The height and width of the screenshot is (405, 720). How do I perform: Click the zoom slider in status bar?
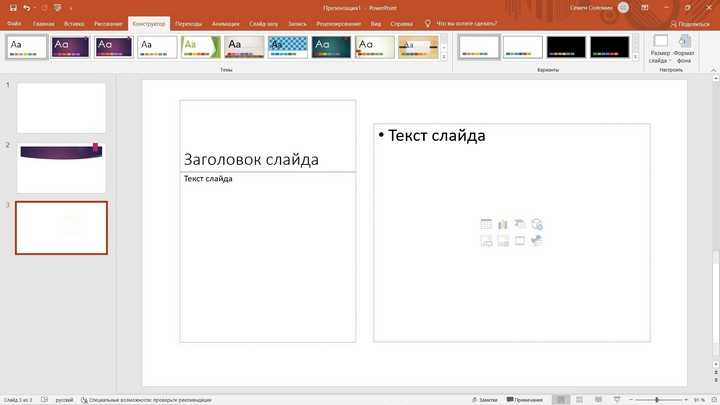pos(657,399)
